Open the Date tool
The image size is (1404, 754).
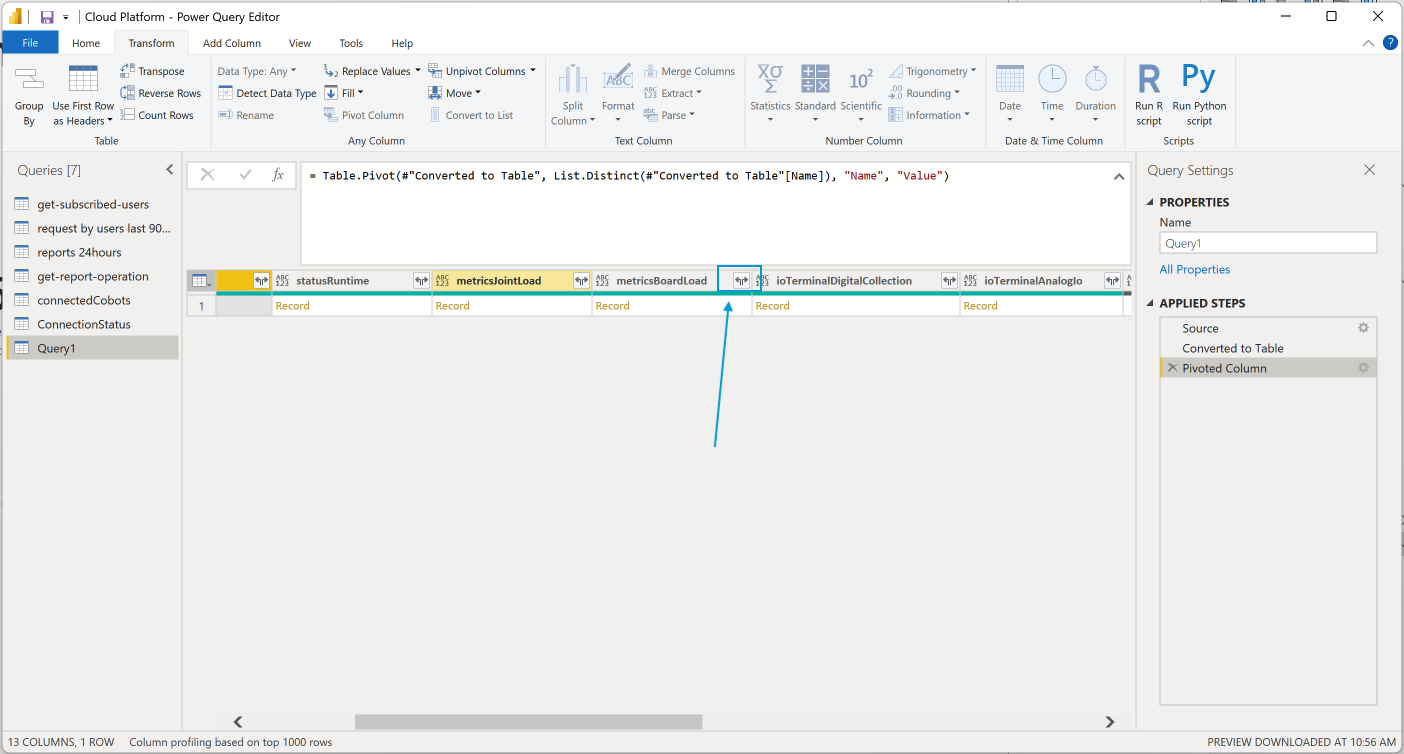(x=1010, y=95)
